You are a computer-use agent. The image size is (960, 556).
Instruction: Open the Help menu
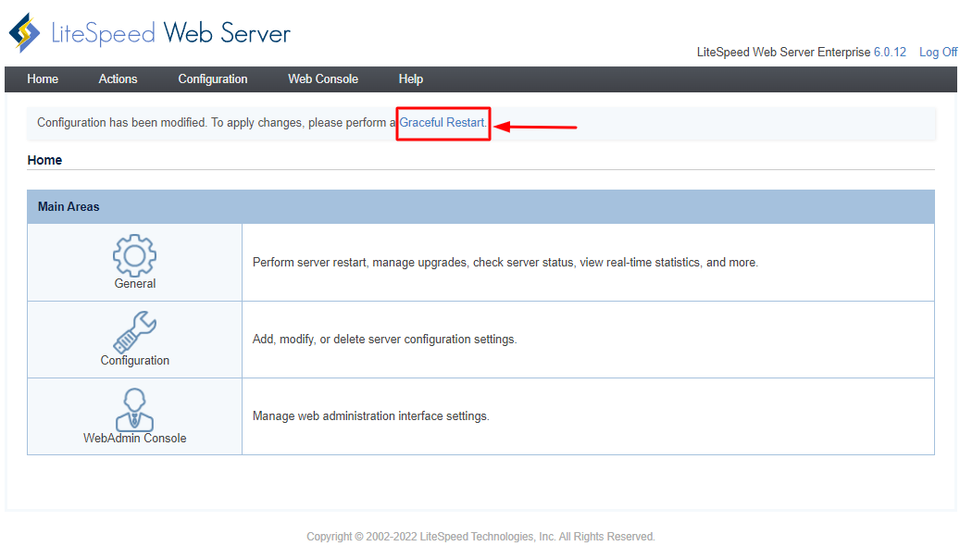[410, 79]
